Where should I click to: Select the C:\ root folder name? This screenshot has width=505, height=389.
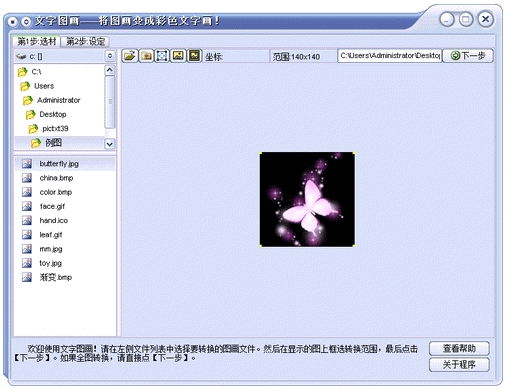(36, 72)
